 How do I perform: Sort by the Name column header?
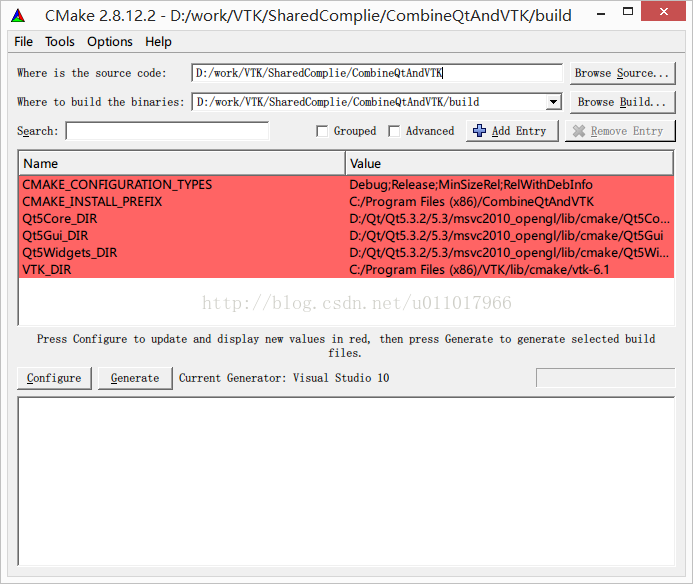click(x=182, y=164)
